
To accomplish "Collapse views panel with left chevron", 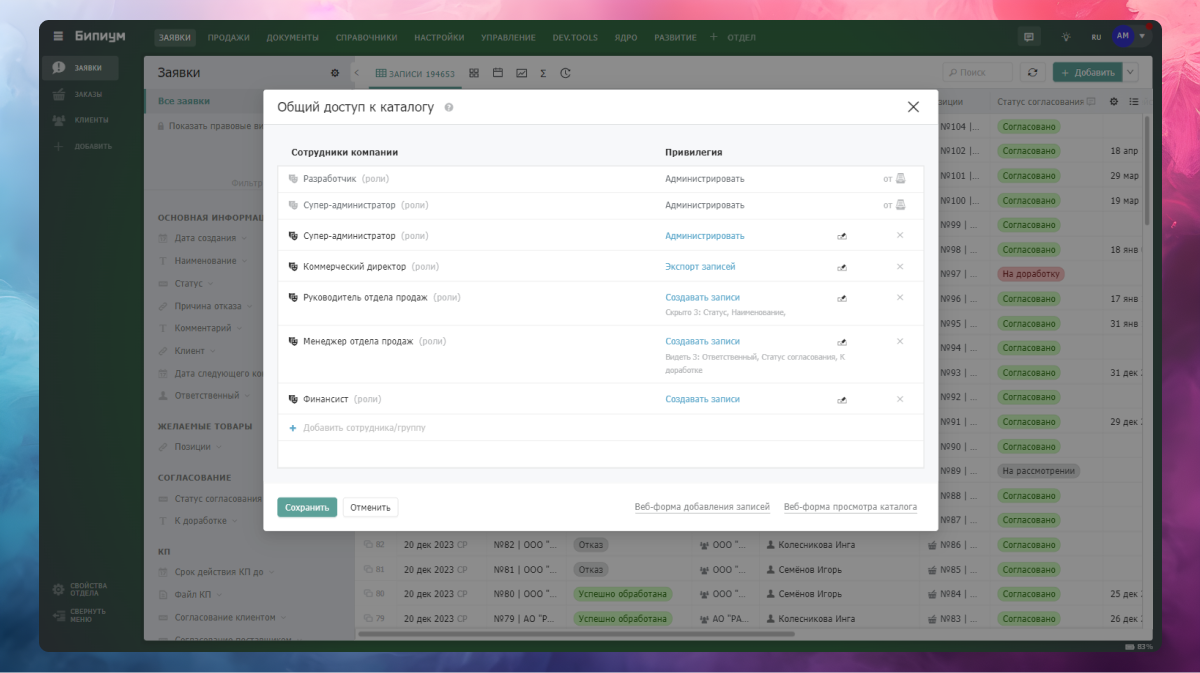I will (x=357, y=73).
